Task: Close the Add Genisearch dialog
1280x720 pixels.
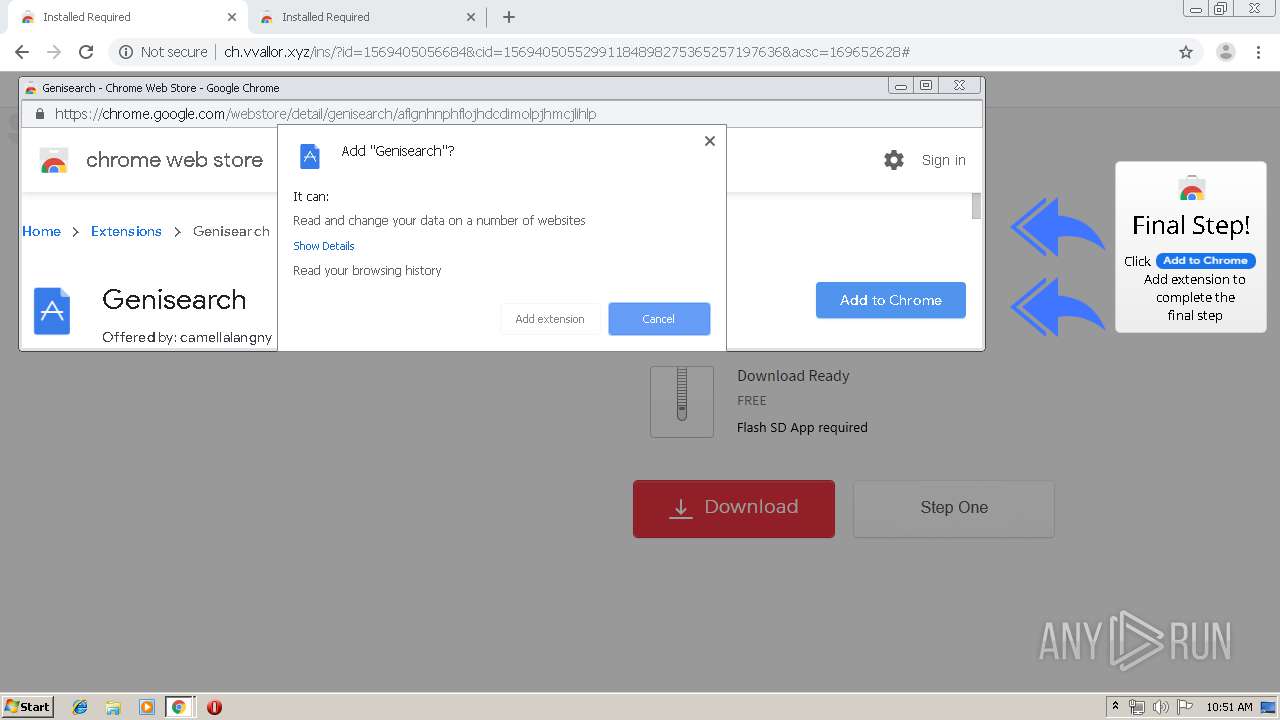Action: click(x=710, y=141)
